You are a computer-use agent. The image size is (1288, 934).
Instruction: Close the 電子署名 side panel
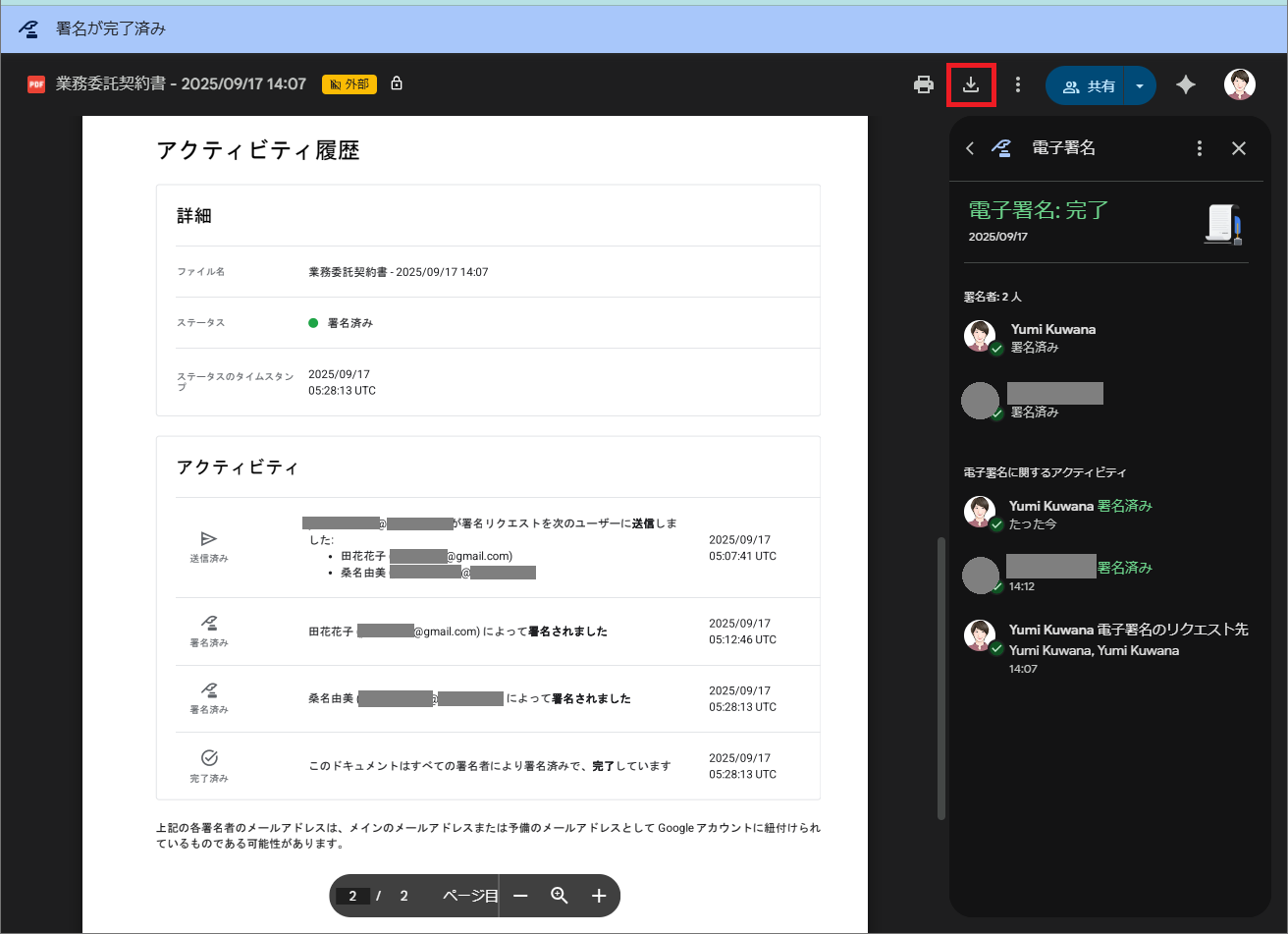pos(1239,147)
